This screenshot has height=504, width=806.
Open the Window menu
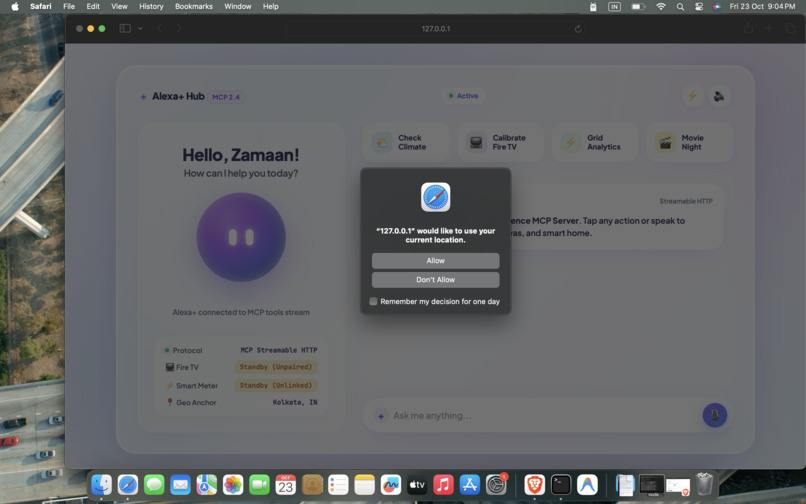237,7
